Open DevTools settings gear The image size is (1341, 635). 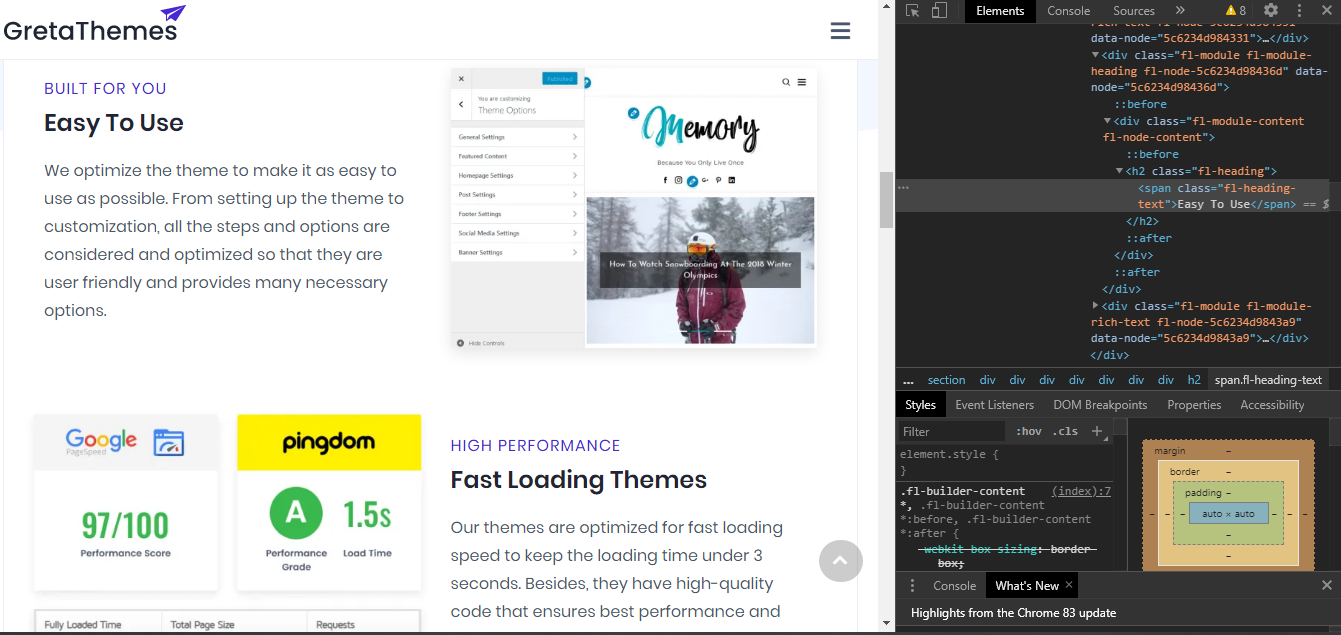point(1271,11)
